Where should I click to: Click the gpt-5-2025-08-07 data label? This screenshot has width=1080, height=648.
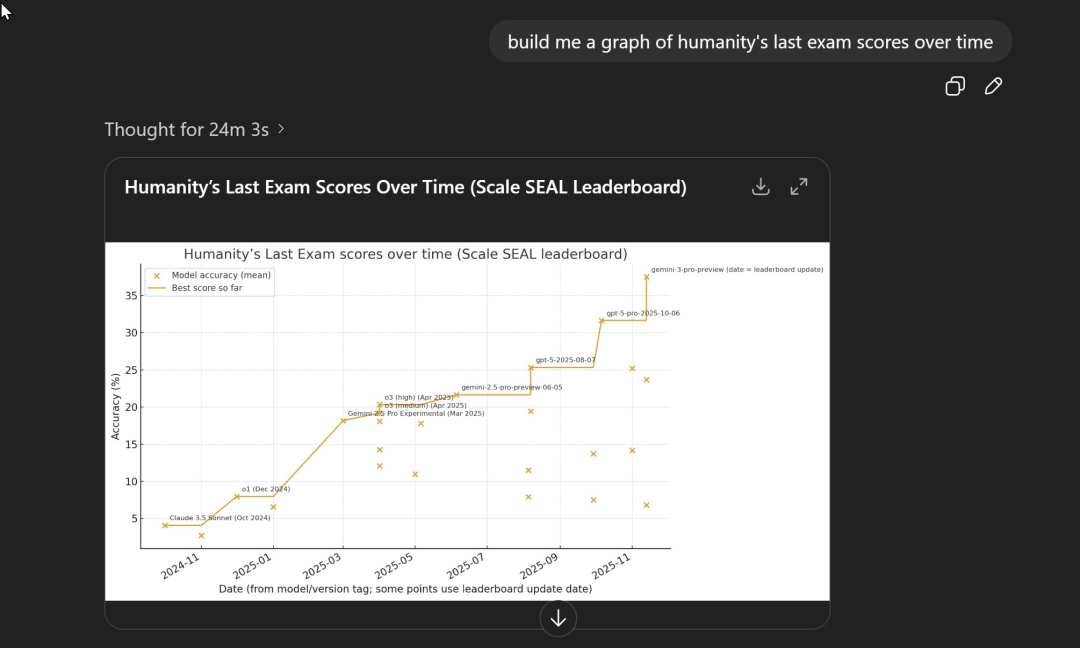click(565, 360)
